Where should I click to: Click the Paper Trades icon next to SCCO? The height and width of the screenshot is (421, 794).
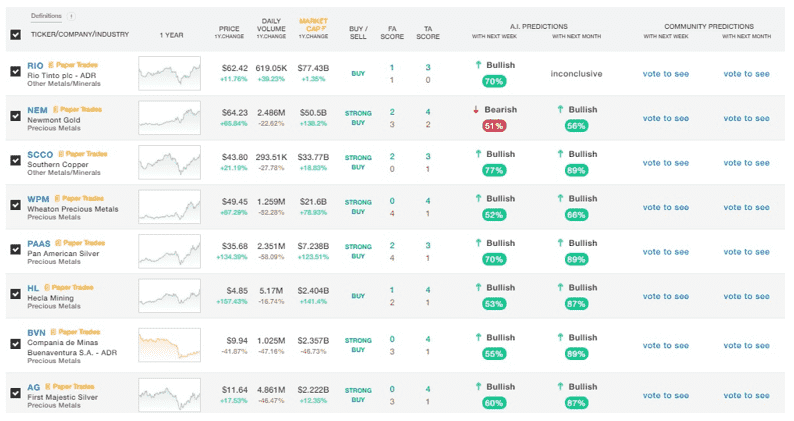pyautogui.click(x=61, y=154)
